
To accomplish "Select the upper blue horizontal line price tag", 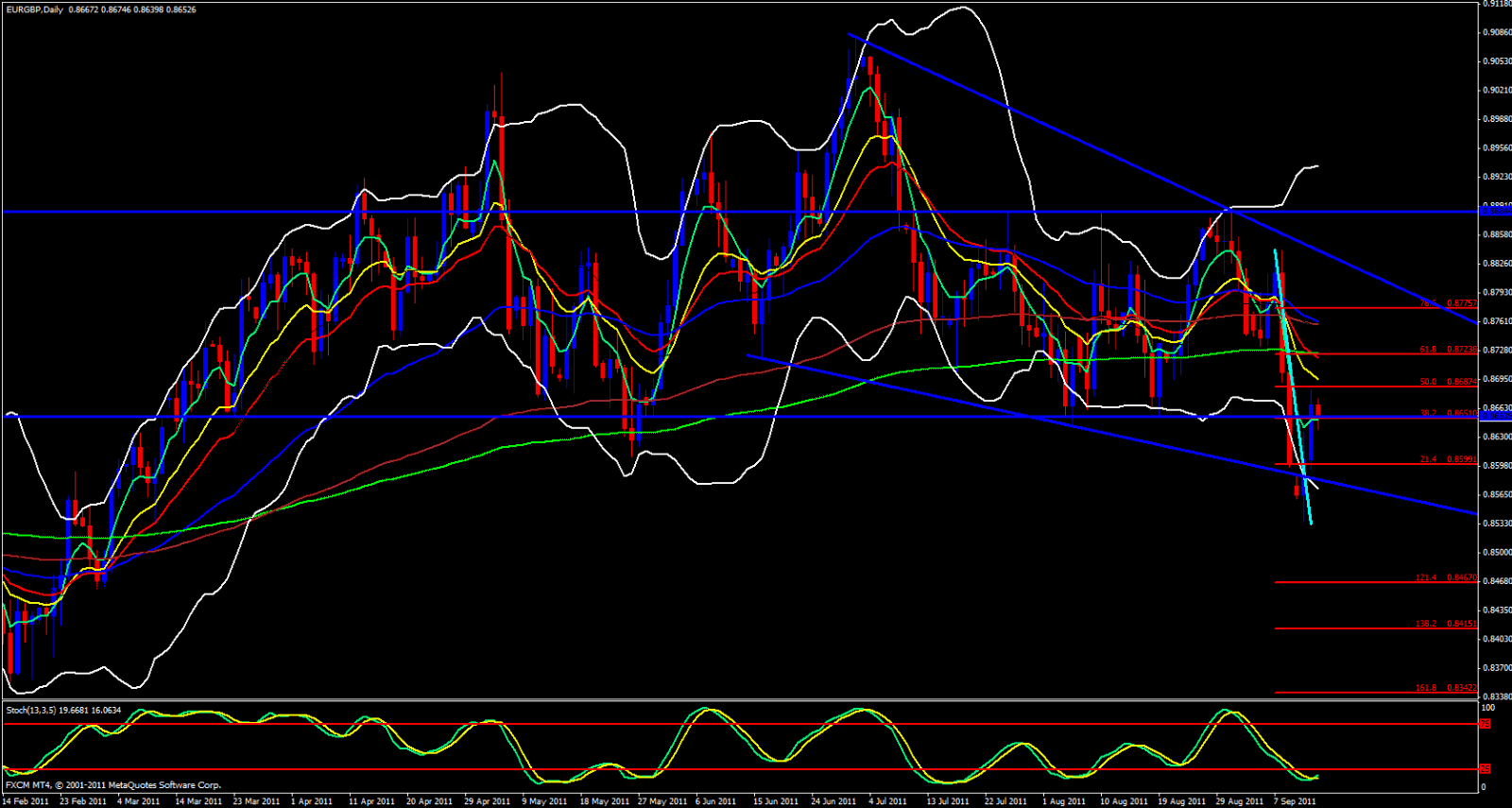I will [x=1494, y=212].
